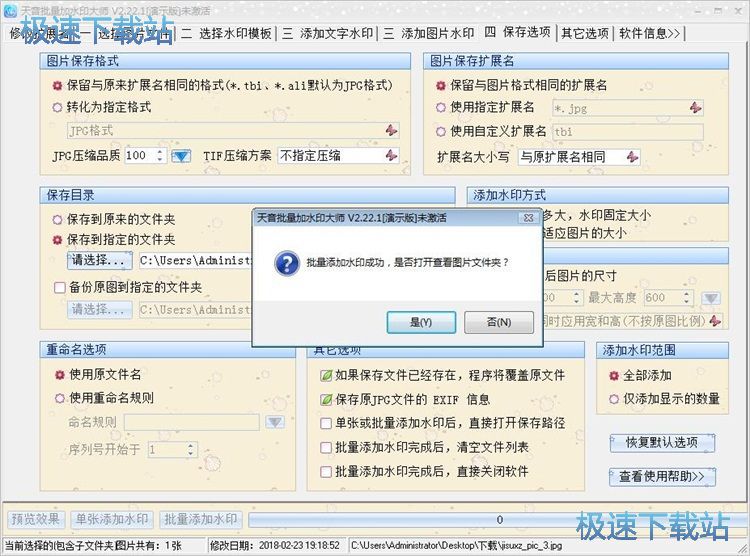750x556 pixels.
Task: Click the No (否) button in dialog
Action: coord(498,322)
